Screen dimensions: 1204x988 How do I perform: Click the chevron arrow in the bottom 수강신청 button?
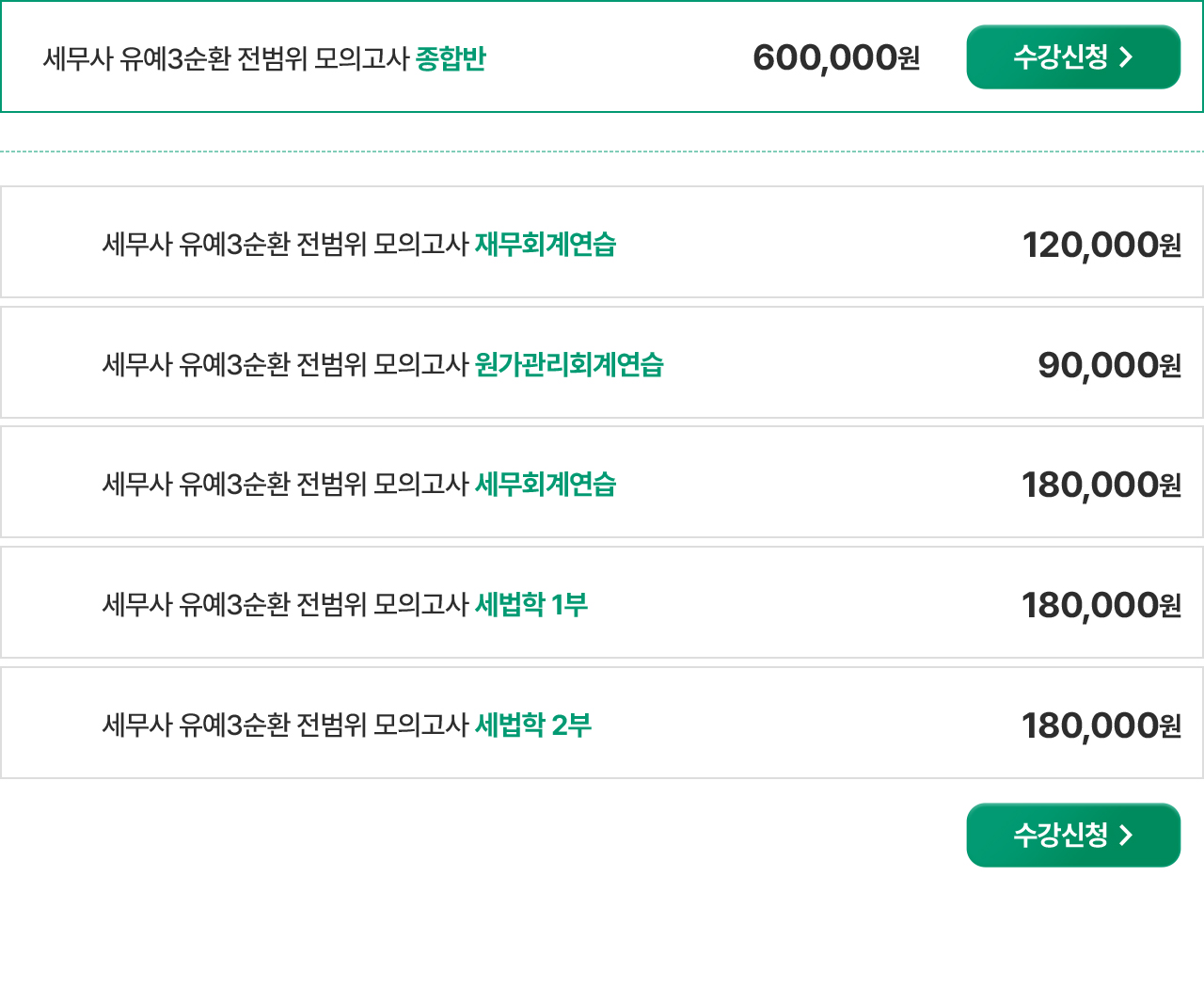1126,835
